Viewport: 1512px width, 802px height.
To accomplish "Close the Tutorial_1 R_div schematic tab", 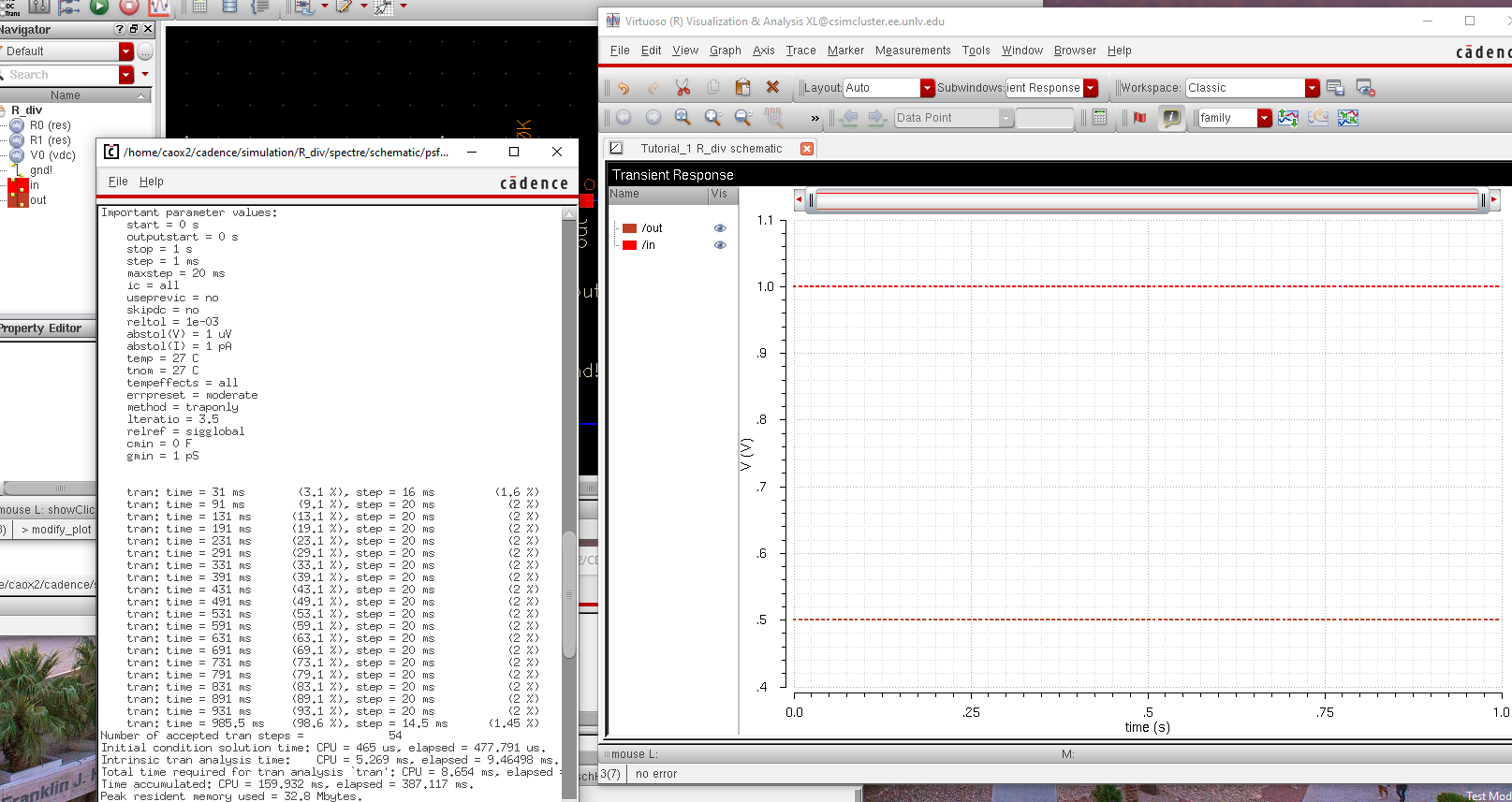I will pos(807,149).
